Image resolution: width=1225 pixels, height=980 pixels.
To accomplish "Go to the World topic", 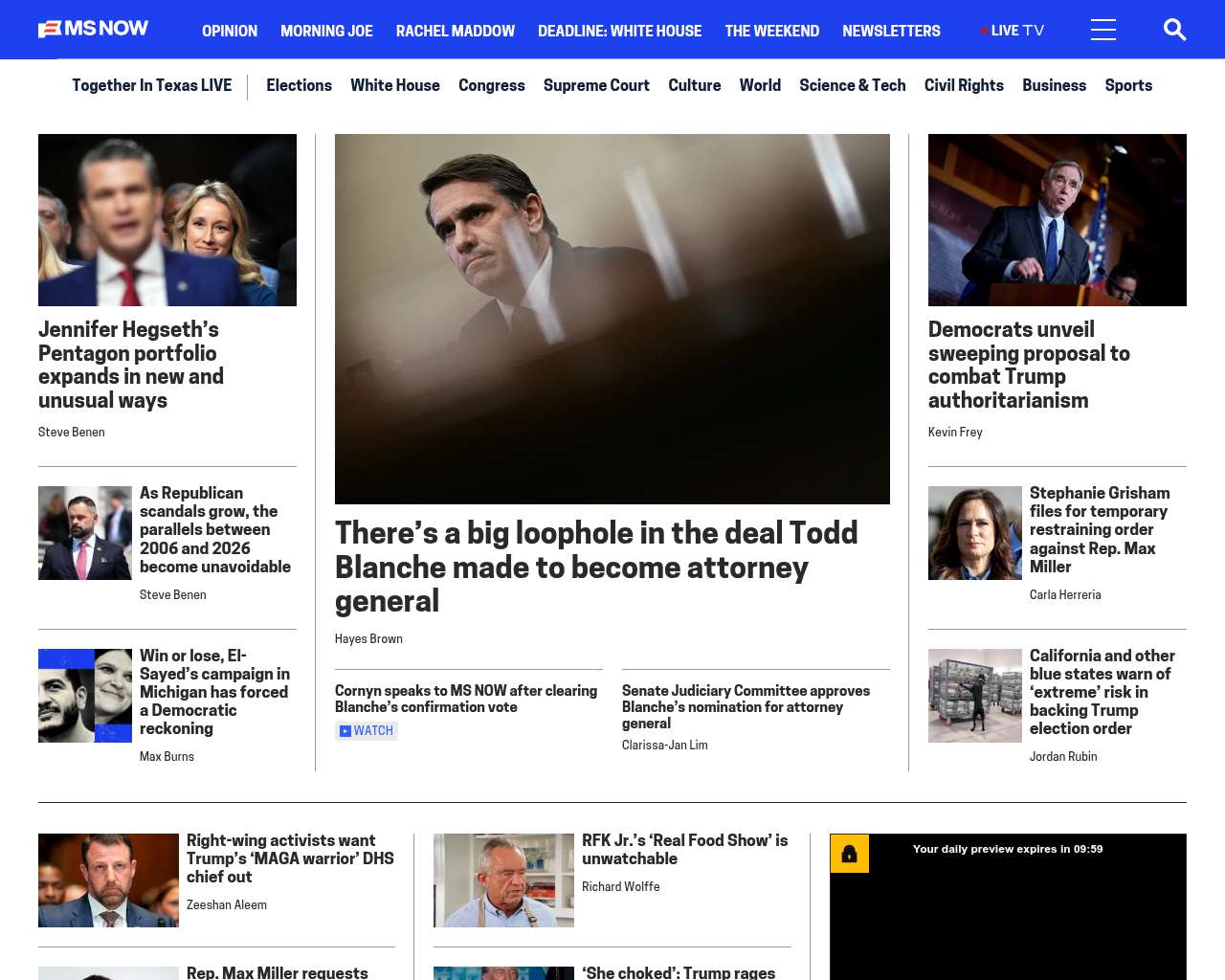I will pos(760,85).
